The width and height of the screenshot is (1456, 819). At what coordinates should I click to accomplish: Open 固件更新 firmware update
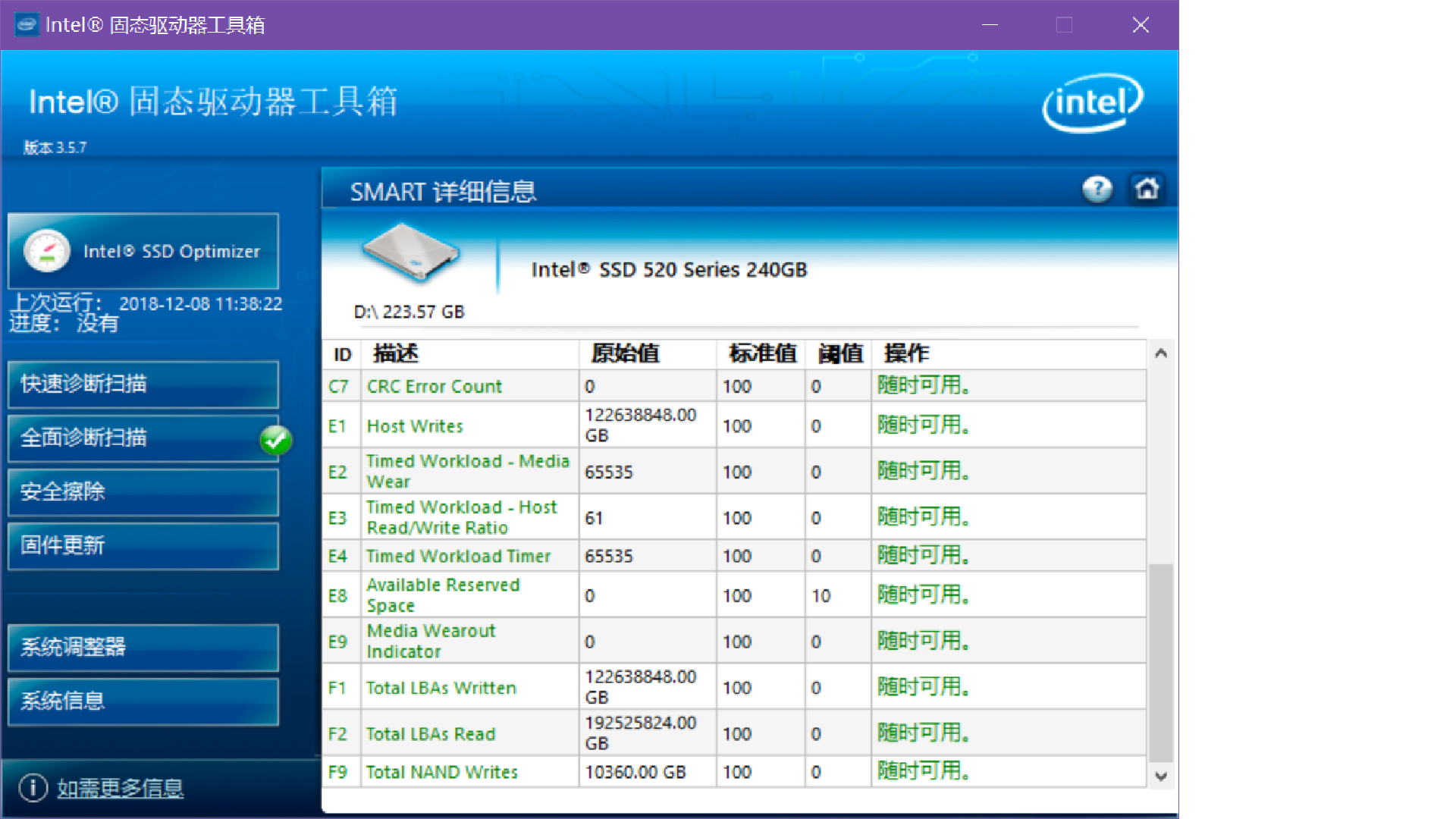point(143,546)
